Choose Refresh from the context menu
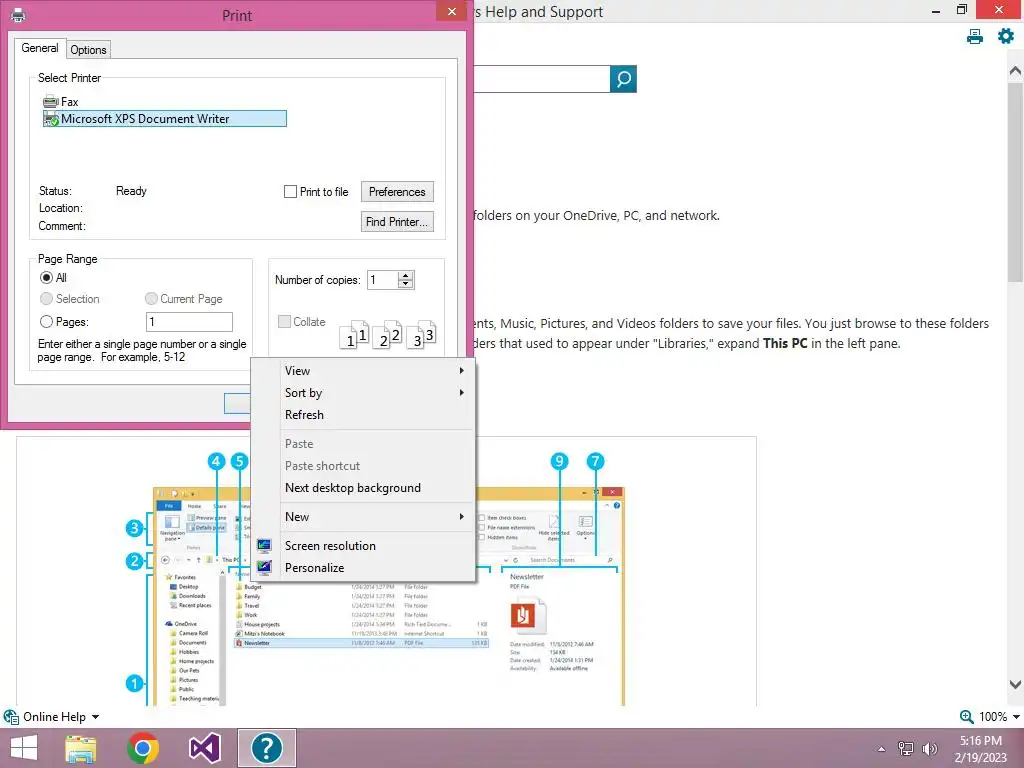This screenshot has height=768, width=1024. coord(375,415)
